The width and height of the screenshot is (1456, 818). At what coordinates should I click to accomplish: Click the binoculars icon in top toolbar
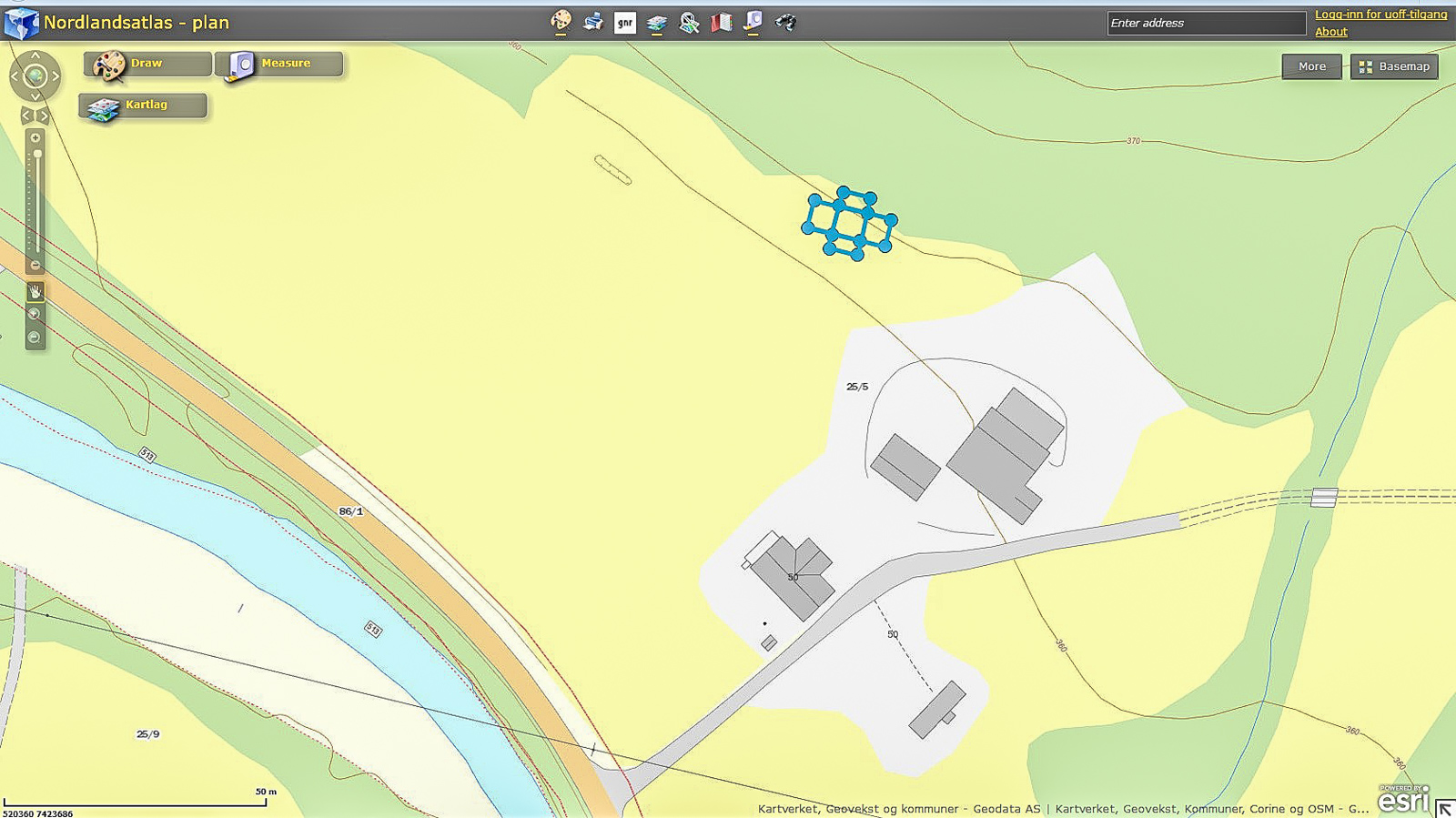pyautogui.click(x=785, y=22)
